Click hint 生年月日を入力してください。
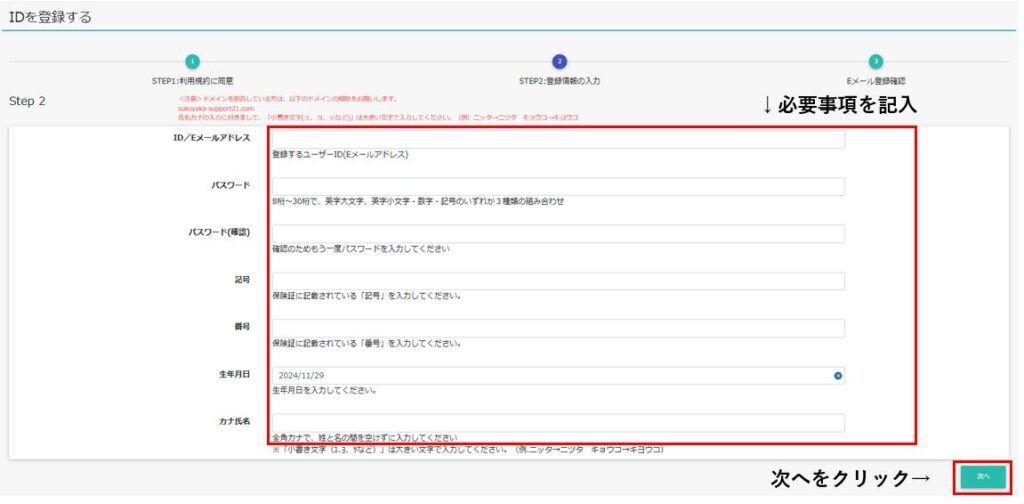The width and height of the screenshot is (1024, 504). [324, 390]
